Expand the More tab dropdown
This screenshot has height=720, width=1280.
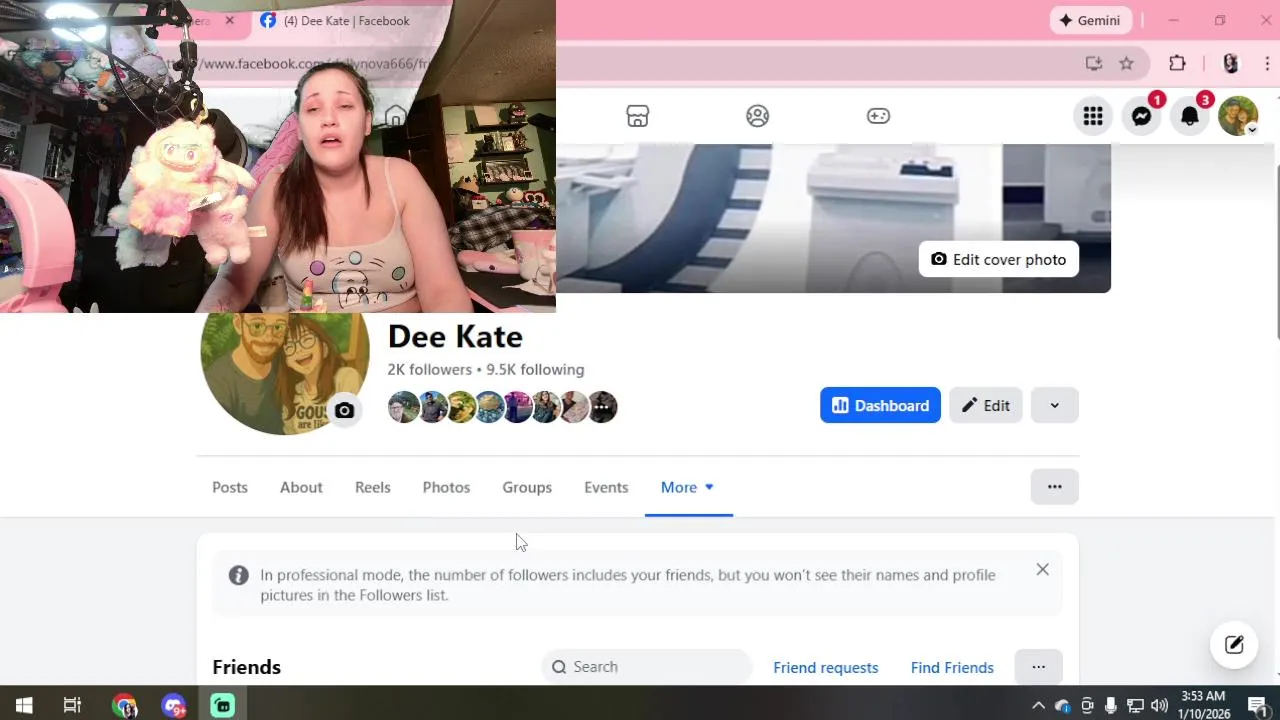click(688, 487)
